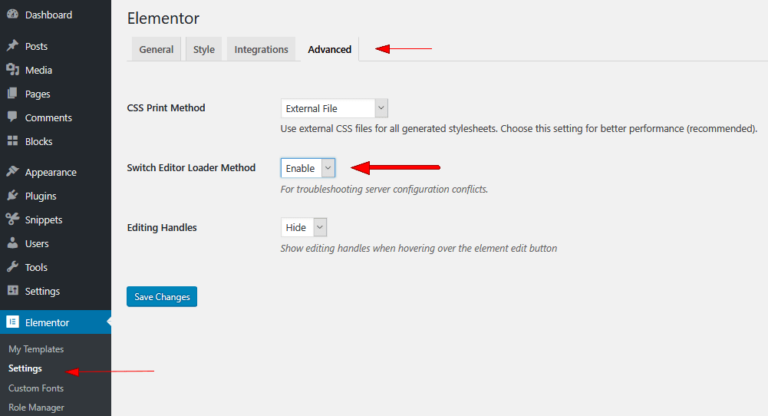This screenshot has height=416, width=768.
Task: Open the CSS Print Method dropdown
Action: click(x=334, y=108)
